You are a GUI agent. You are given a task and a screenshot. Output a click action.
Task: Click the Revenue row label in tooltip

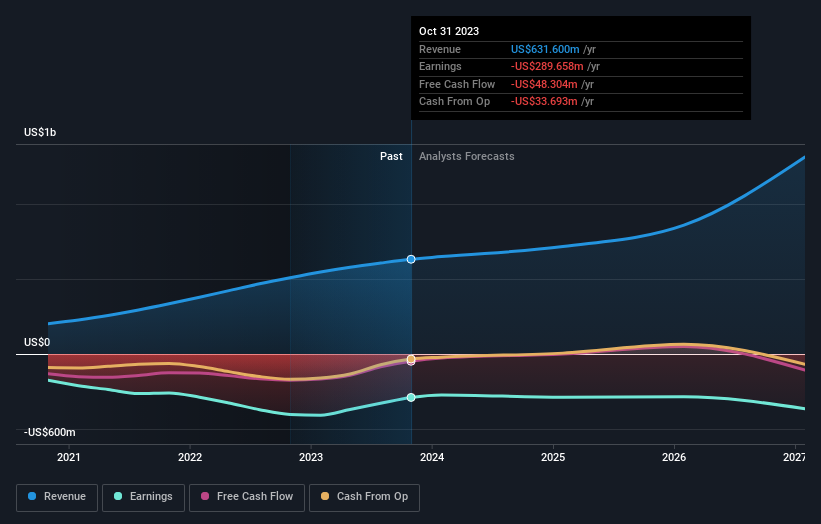pos(440,49)
